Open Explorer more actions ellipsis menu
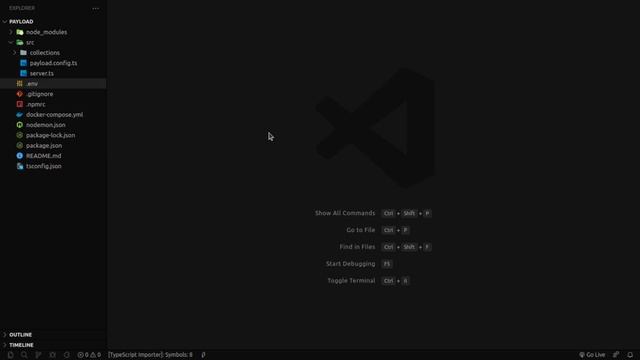Image resolution: width=640 pixels, height=360 pixels. (96, 8)
